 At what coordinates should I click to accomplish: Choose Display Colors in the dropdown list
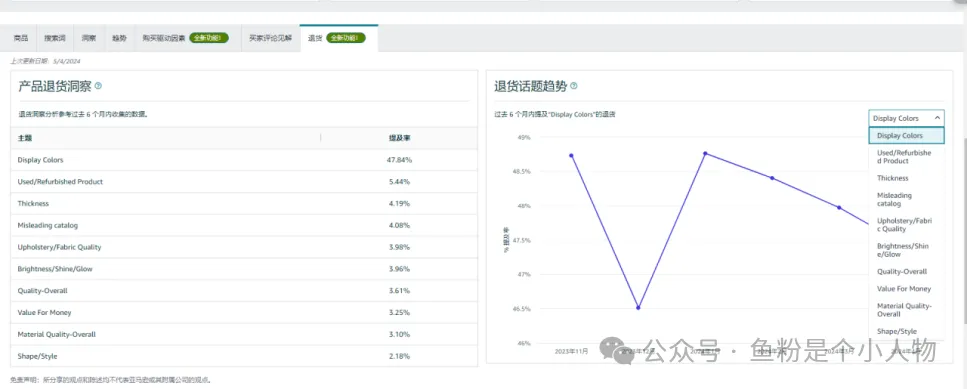[906, 135]
